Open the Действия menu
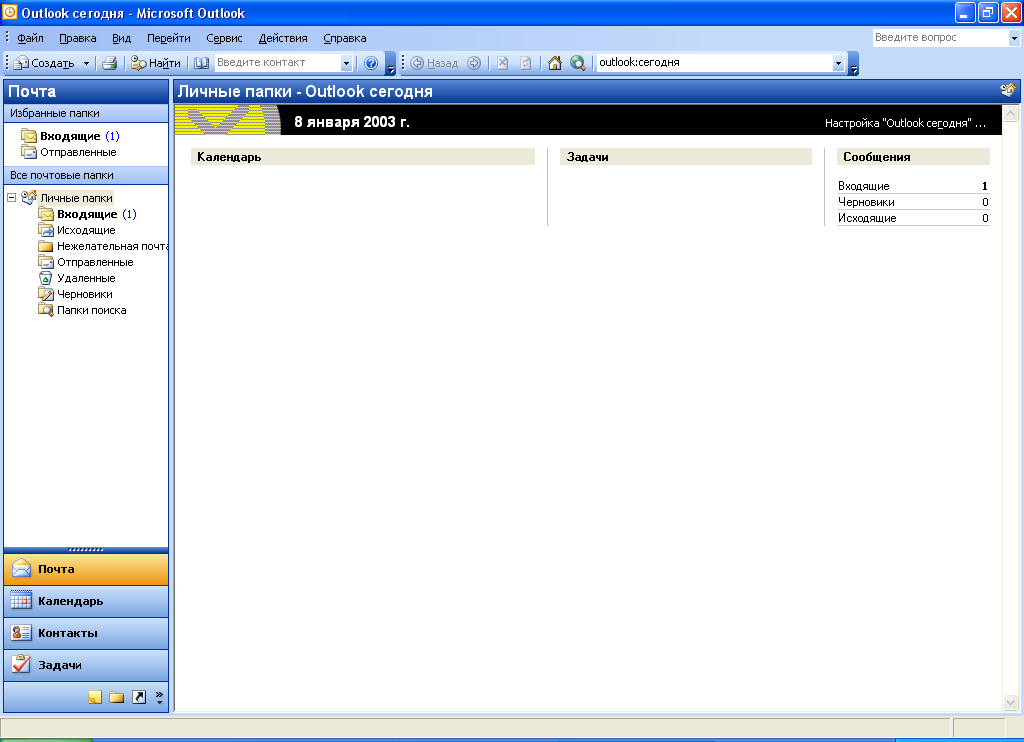The height and width of the screenshot is (742, 1024). [283, 38]
